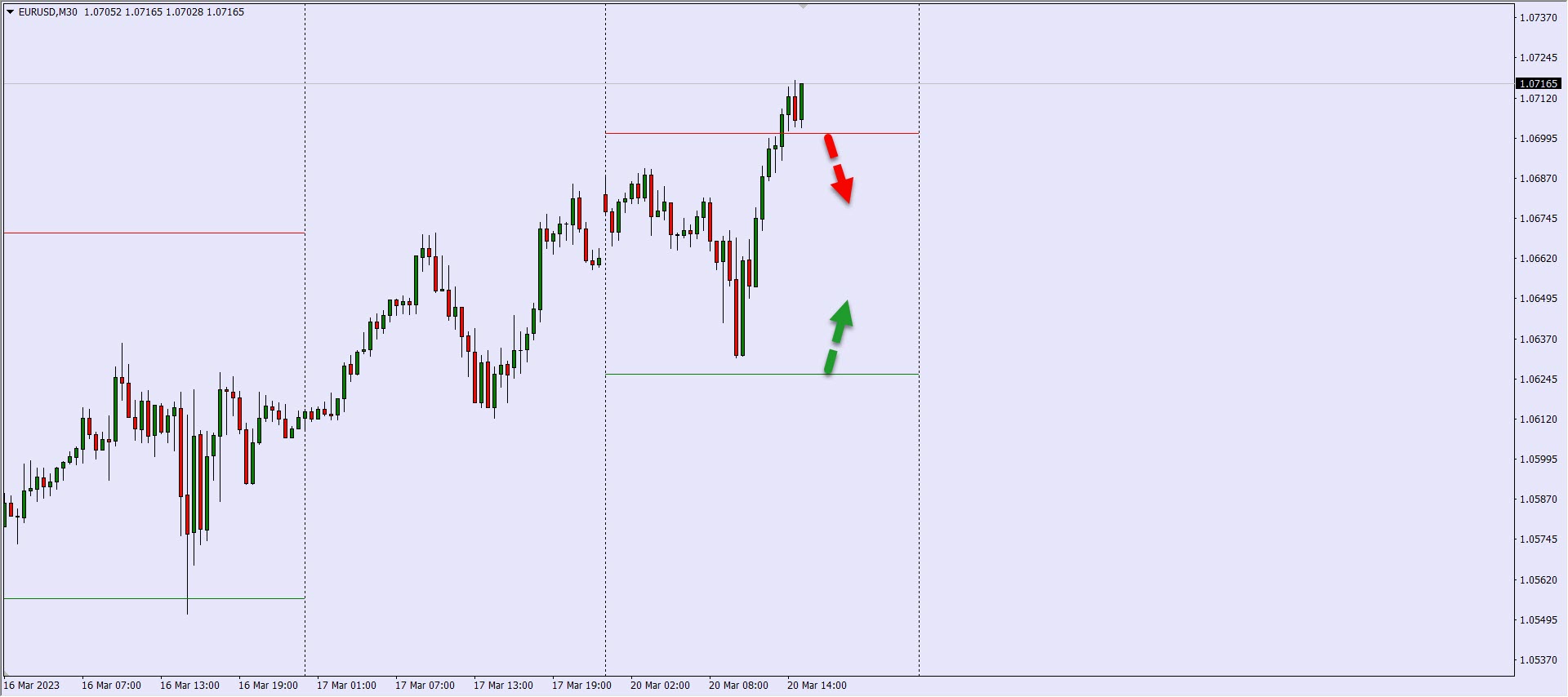Viewport: 1568px width, 697px height.
Task: Click time label 20 Mar 08:00
Action: coord(738,686)
